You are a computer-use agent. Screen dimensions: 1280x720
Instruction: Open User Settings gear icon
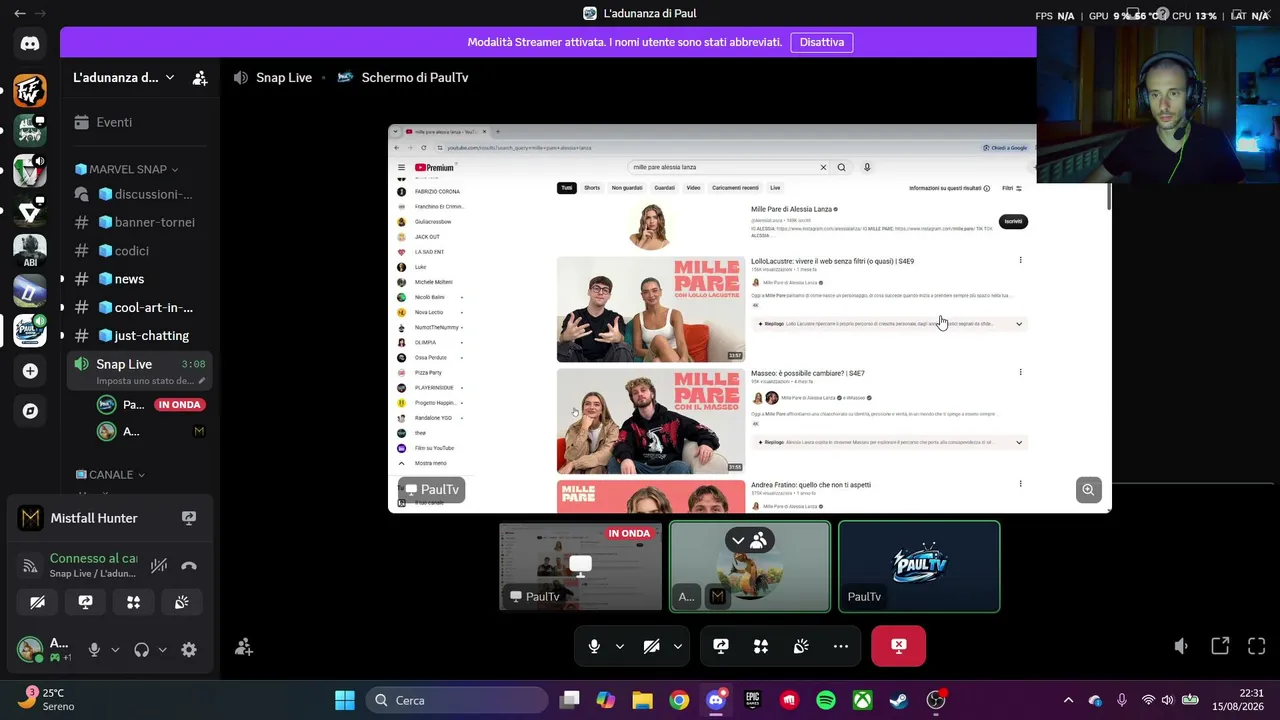point(189,650)
